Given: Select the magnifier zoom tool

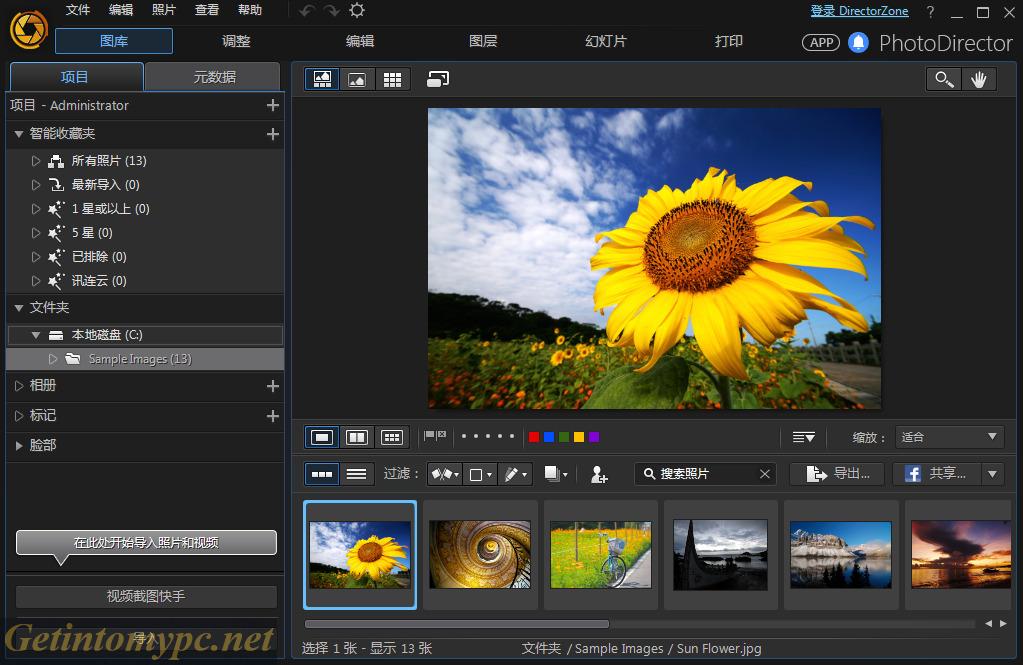Looking at the screenshot, I should [x=943, y=79].
